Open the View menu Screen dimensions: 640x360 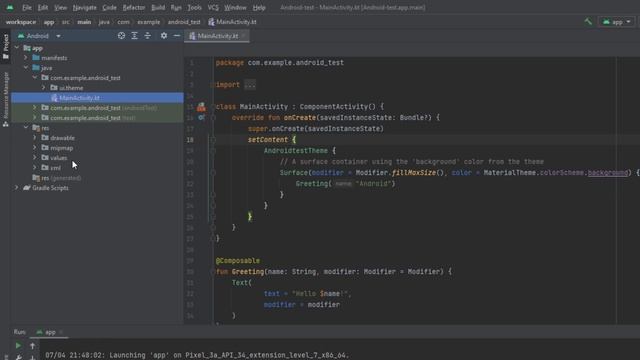(x=60, y=7)
